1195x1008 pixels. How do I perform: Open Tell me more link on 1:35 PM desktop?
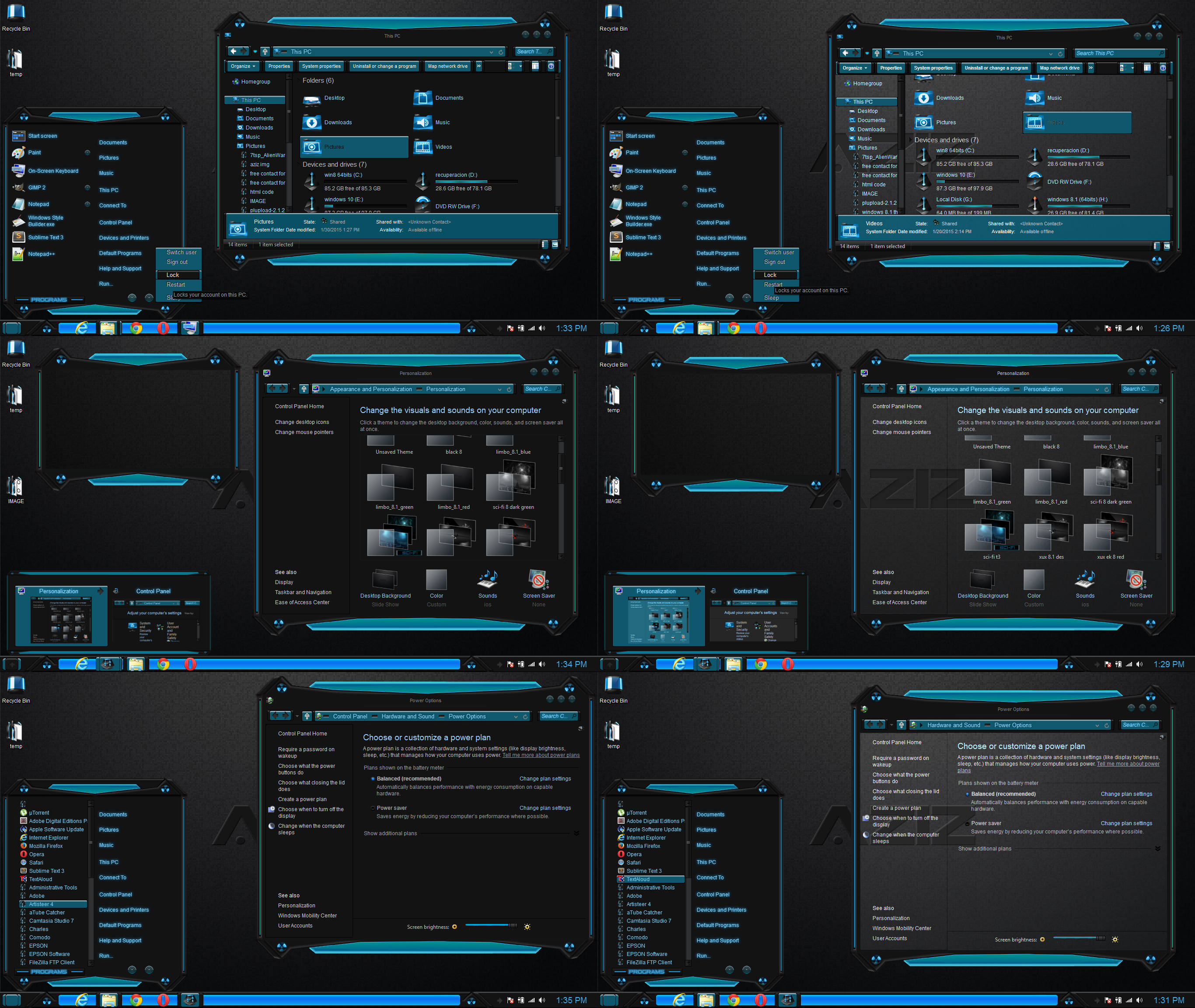540,756
